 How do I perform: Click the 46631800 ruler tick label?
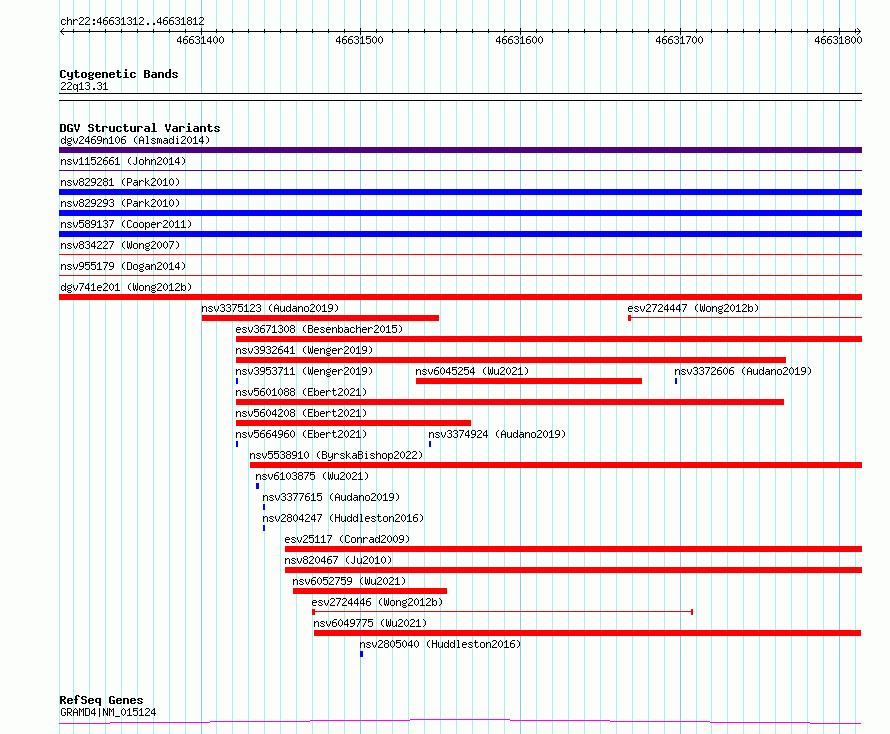tap(838, 40)
